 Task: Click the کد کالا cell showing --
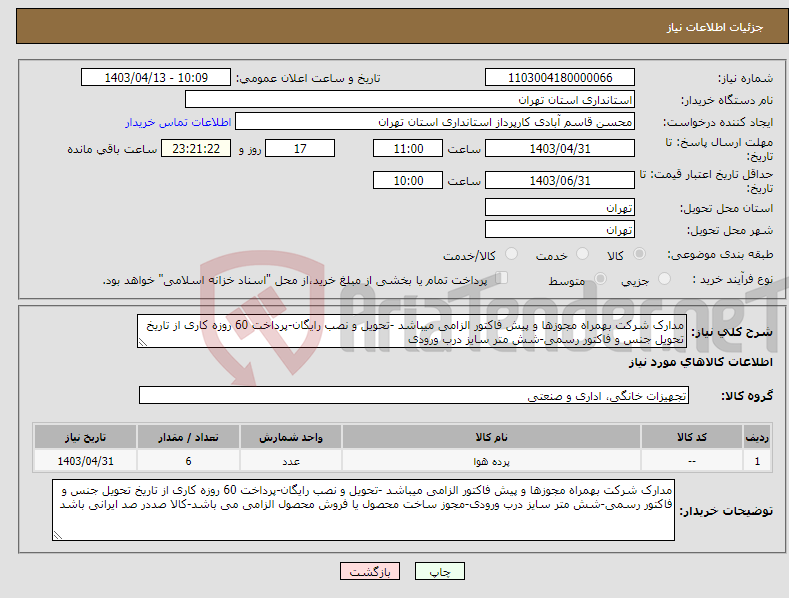click(692, 461)
